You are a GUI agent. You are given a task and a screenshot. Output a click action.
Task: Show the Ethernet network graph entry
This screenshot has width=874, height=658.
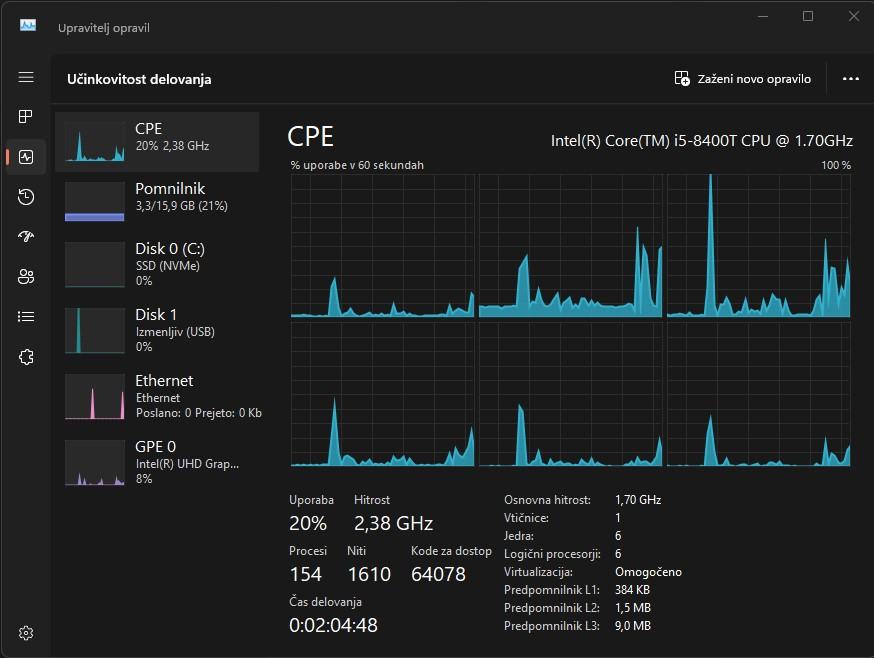click(x=157, y=396)
